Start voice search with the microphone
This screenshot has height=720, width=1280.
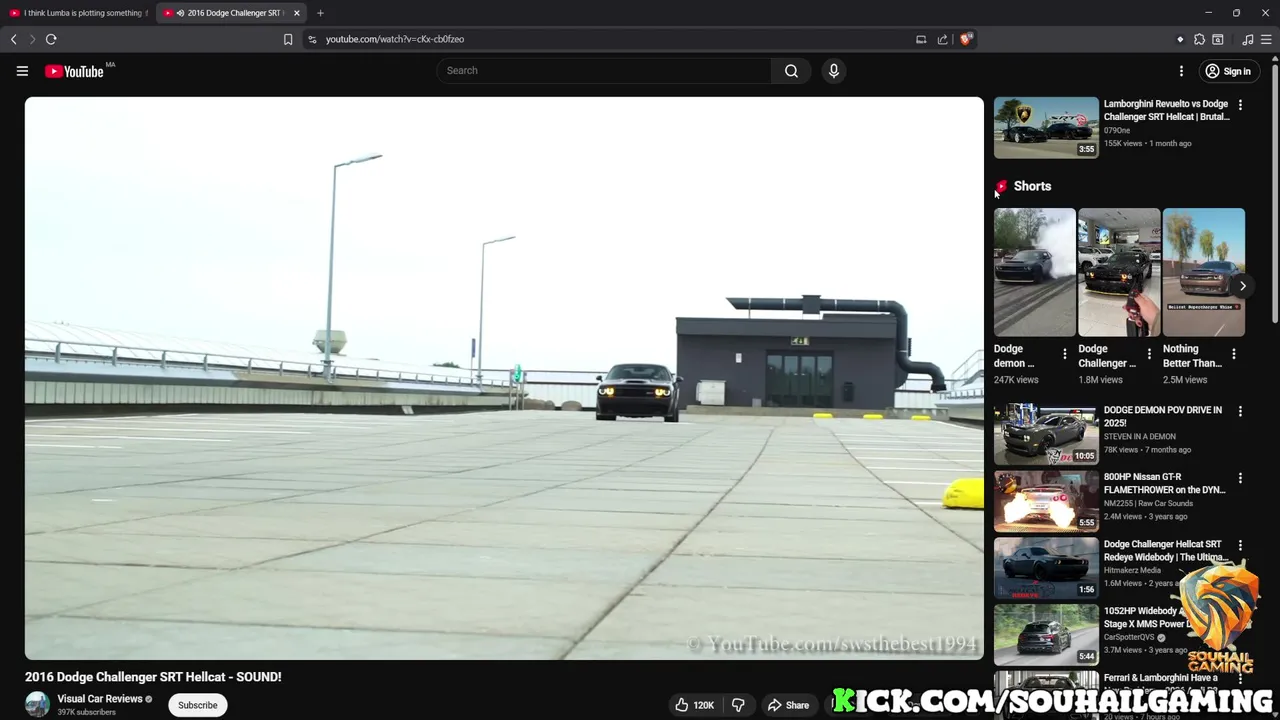[833, 71]
